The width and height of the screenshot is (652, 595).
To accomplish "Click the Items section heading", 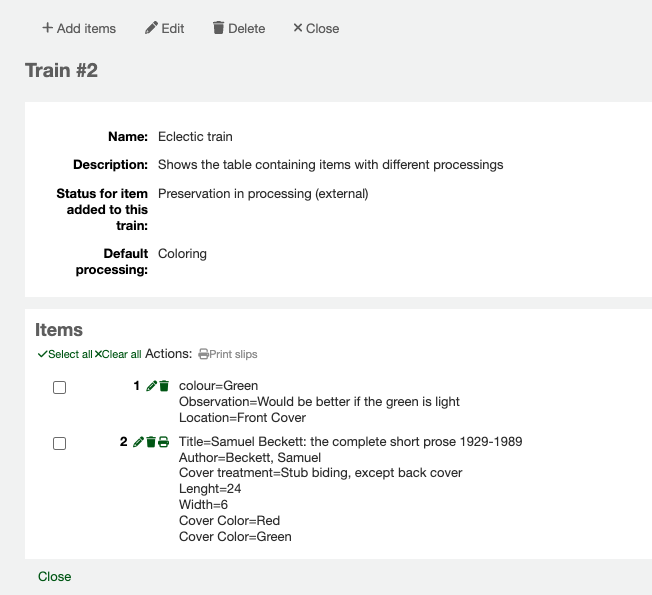I will pos(59,330).
